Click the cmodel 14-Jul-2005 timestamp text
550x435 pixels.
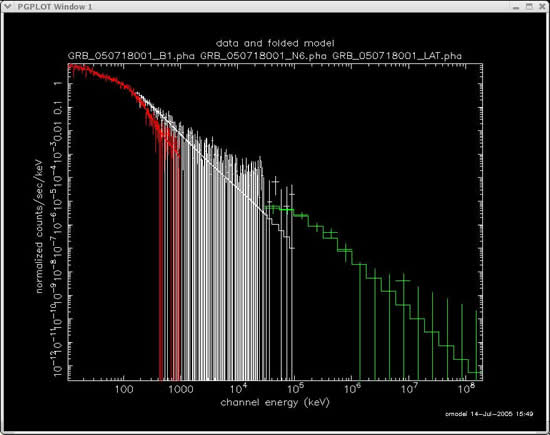point(489,414)
